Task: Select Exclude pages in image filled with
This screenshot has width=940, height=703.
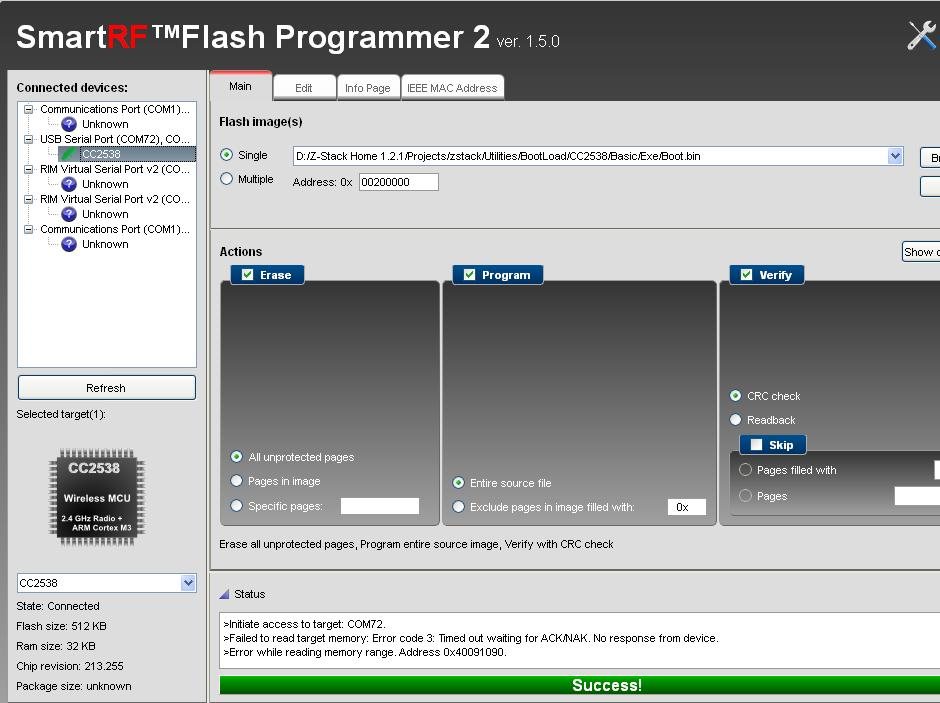Action: [459, 507]
